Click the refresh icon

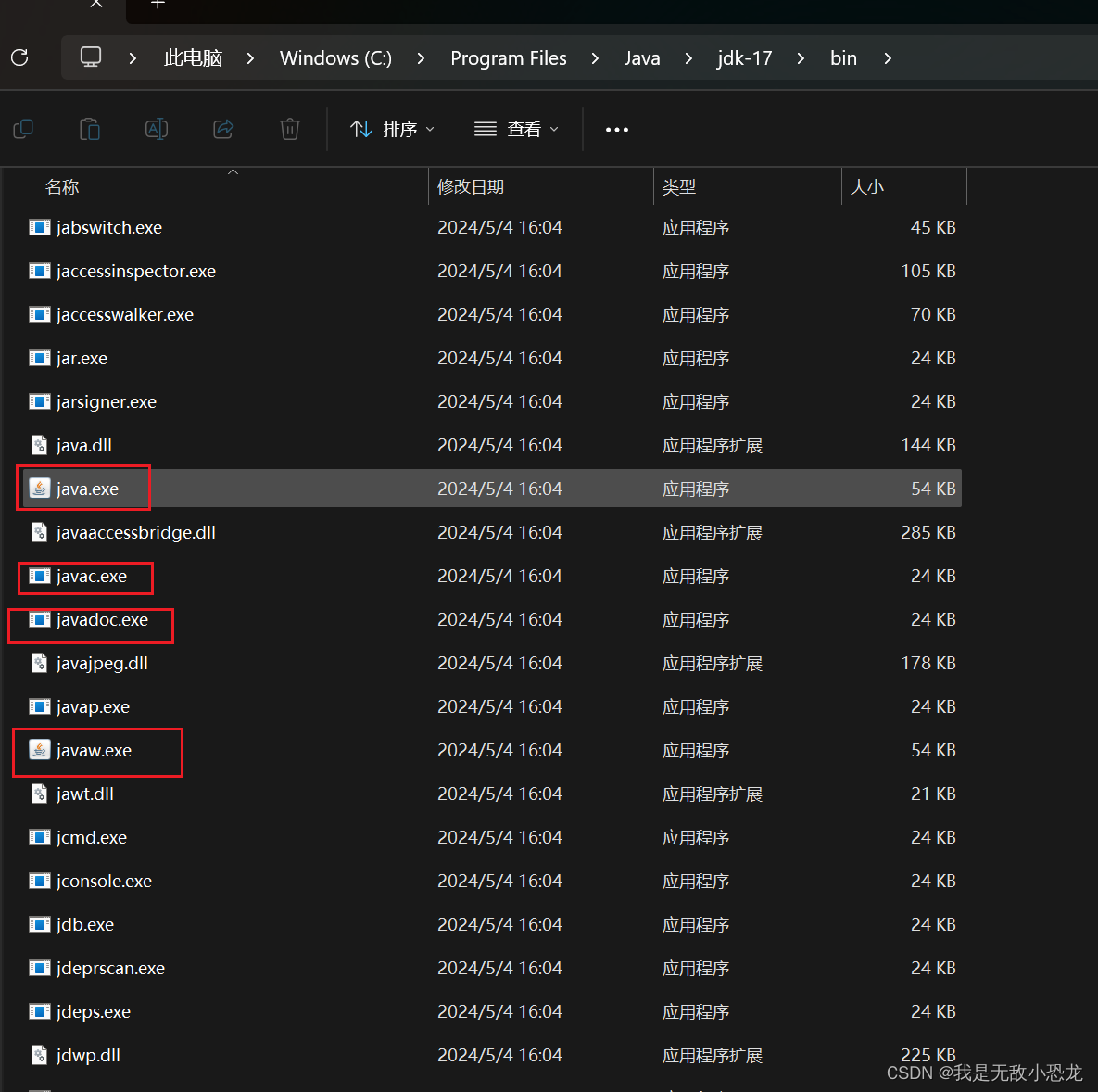click(x=19, y=57)
